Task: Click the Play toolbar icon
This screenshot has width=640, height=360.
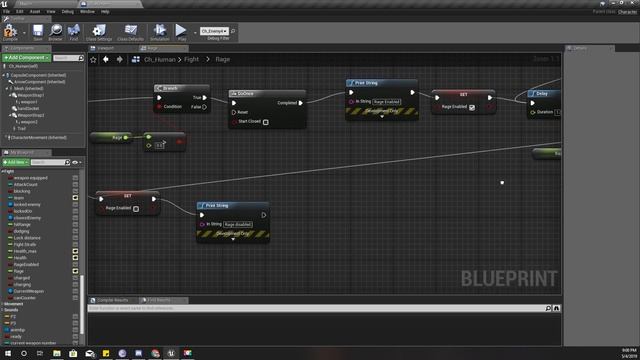Action: tap(181, 30)
